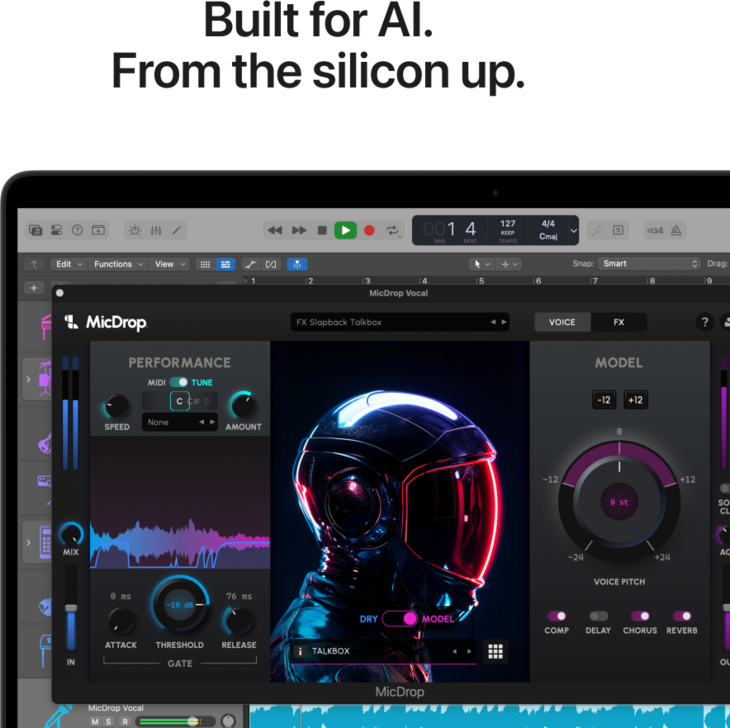
Task: Toggle the Cycle loop icon
Action: point(393,230)
